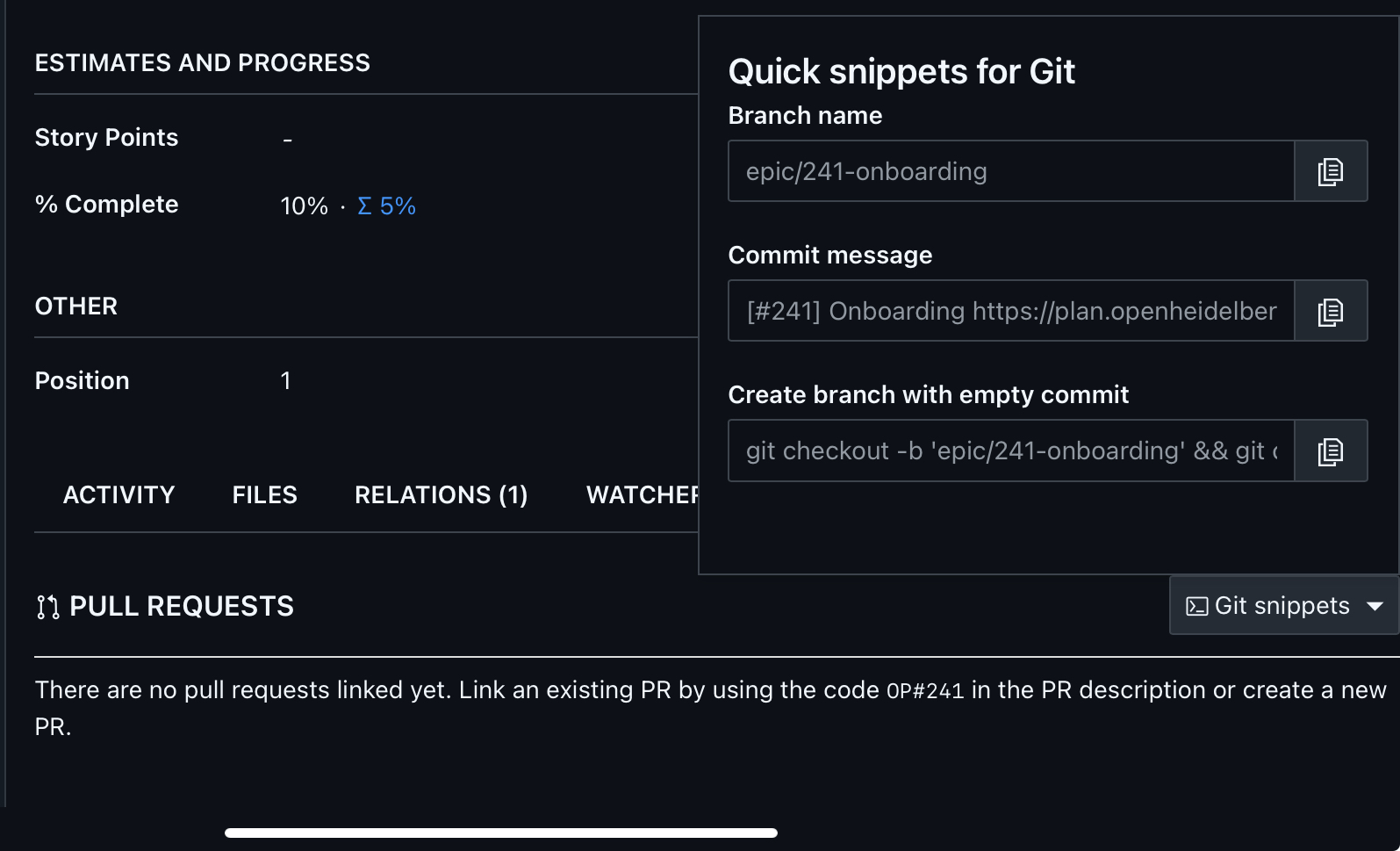
Task: Open the Relations (1) tab
Action: pos(441,495)
